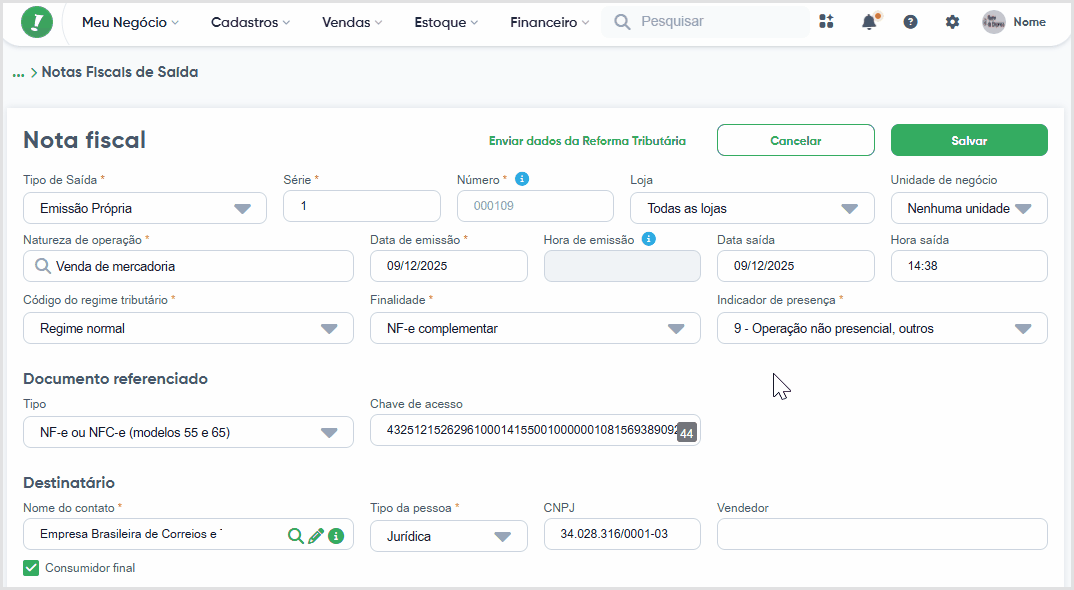Open the apps grid icon
This screenshot has width=1074, height=590.
click(827, 22)
